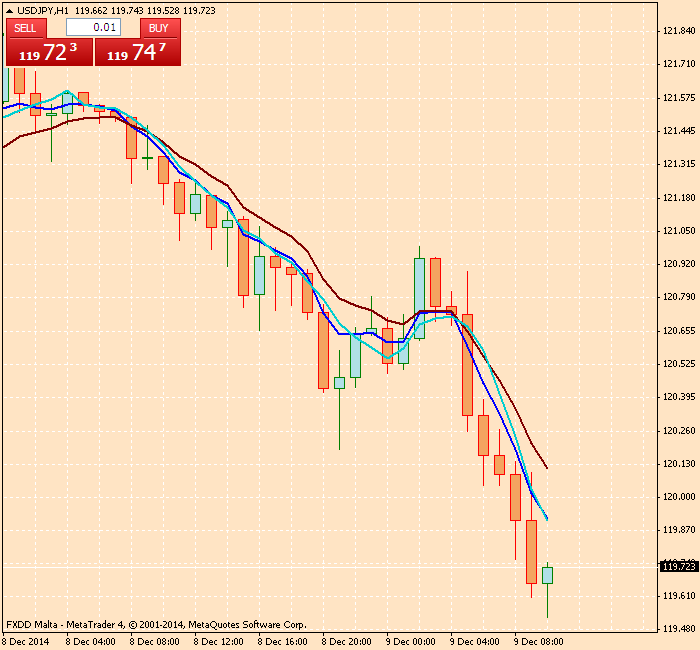Click the 9 Dec 08:00 time label
Viewport: 700px width, 650px height.
coord(538,641)
